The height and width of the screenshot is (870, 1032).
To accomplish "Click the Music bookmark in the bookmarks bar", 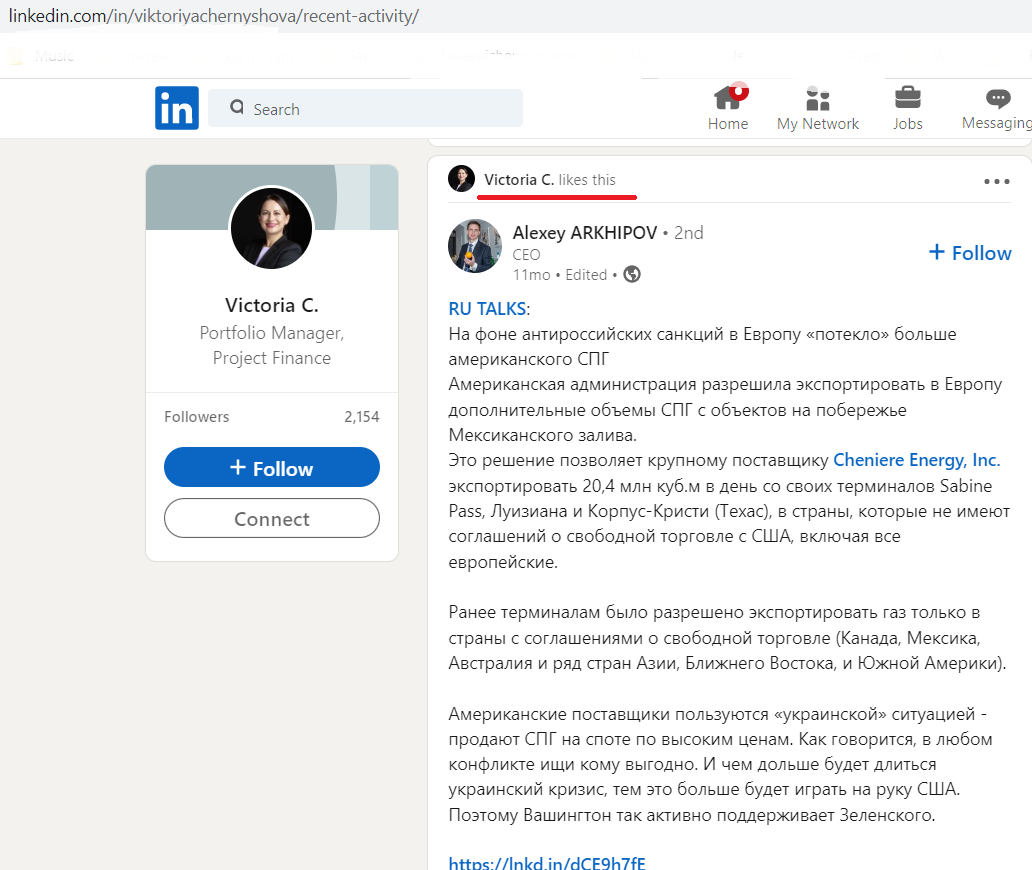I will coord(43,56).
